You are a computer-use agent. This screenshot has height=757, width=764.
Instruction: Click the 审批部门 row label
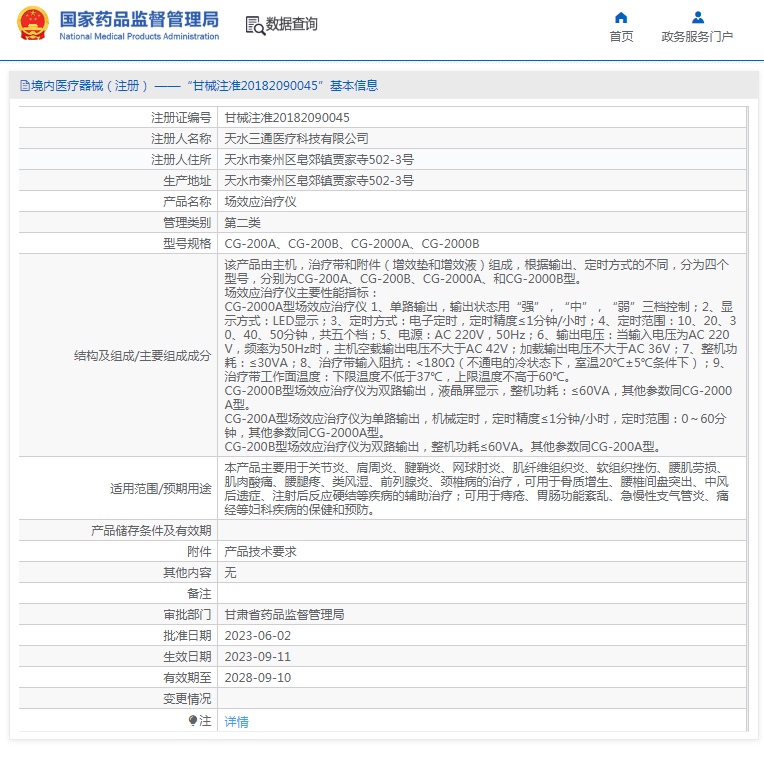[187, 614]
